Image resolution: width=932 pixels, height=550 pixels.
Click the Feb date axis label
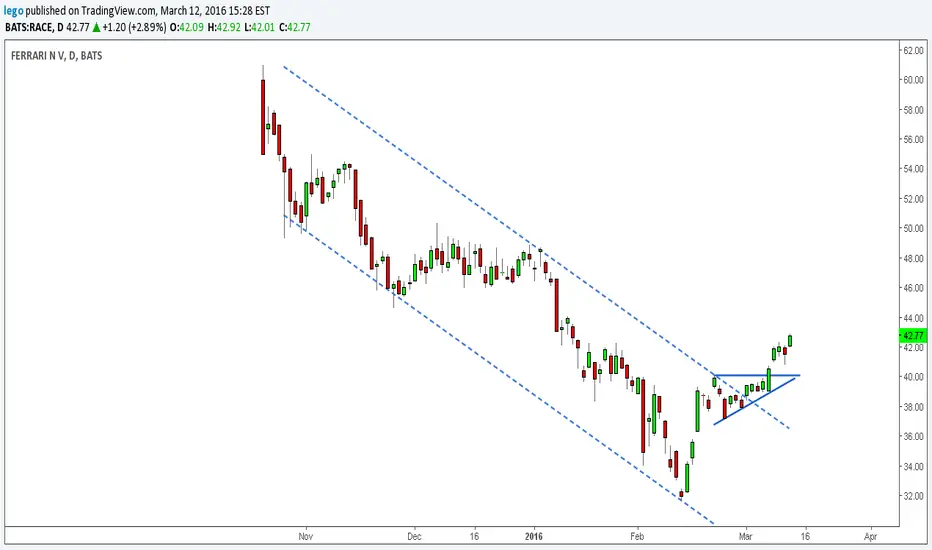click(637, 536)
